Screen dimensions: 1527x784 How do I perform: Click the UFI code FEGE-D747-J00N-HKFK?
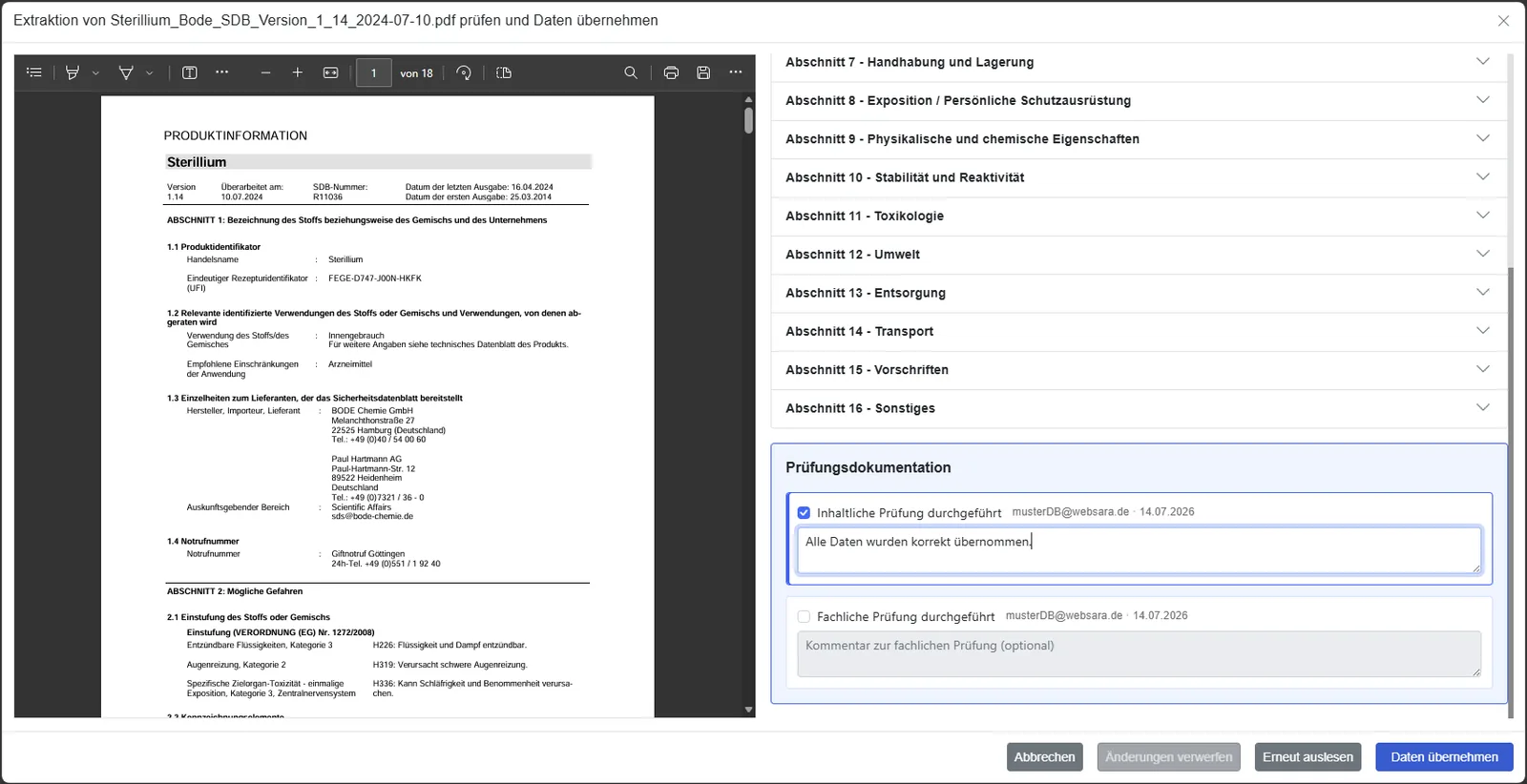point(375,279)
